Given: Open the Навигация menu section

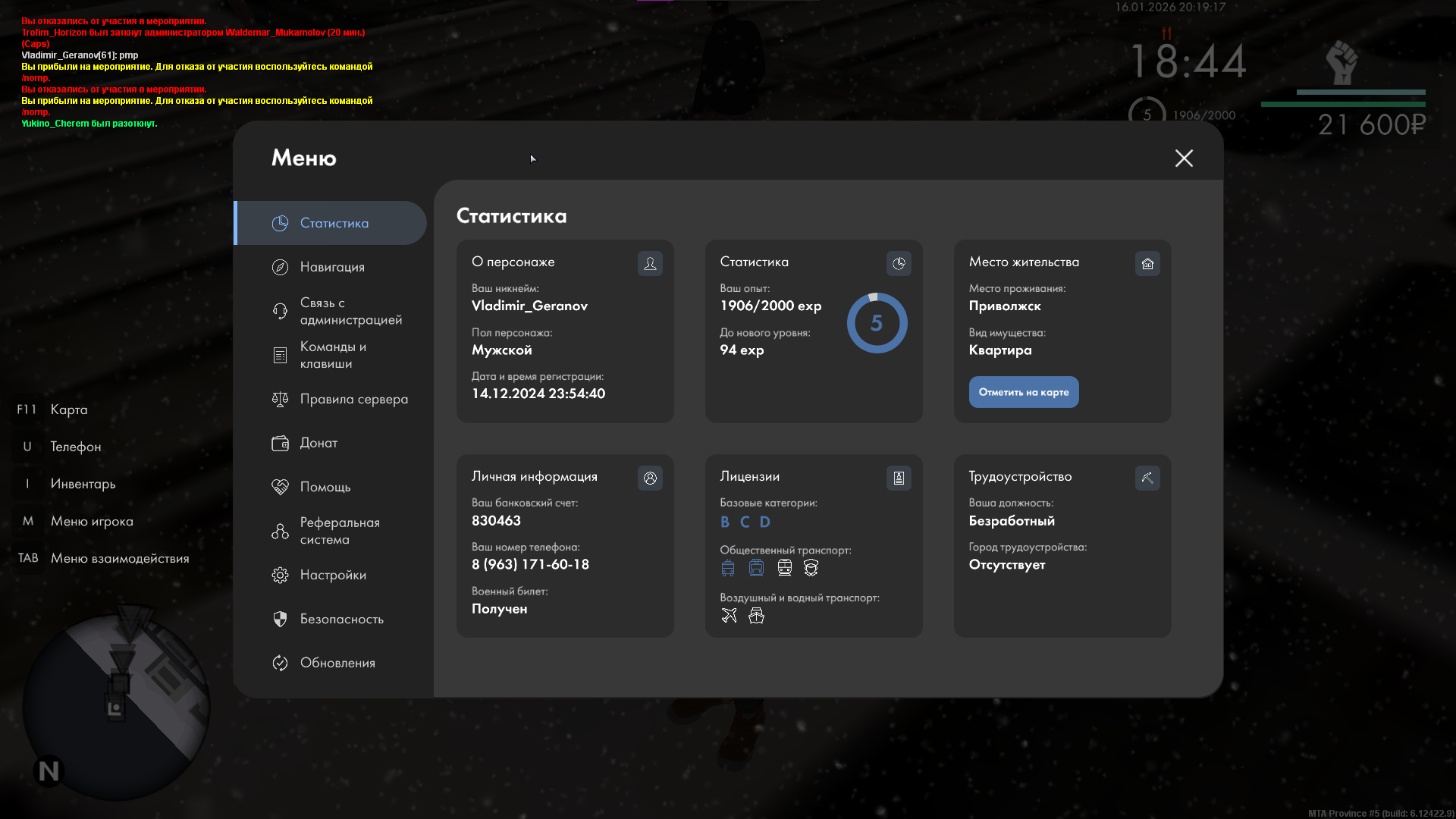Looking at the screenshot, I should tap(331, 267).
